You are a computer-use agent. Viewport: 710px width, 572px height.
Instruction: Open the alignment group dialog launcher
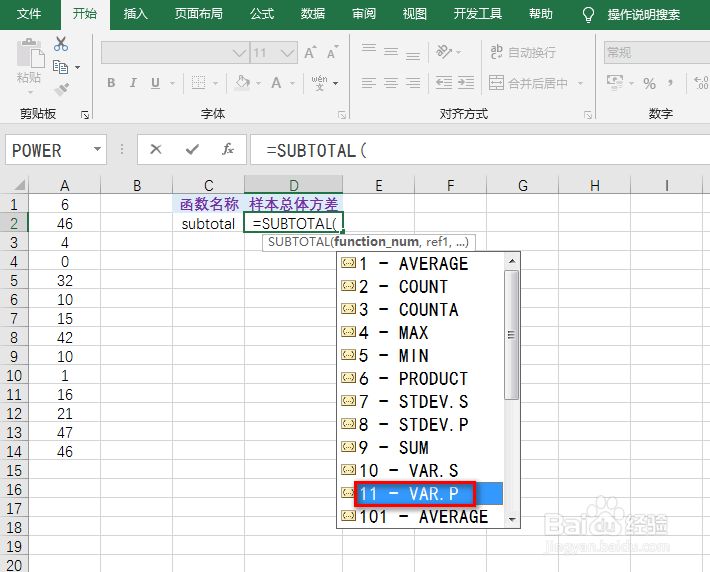tap(588, 115)
